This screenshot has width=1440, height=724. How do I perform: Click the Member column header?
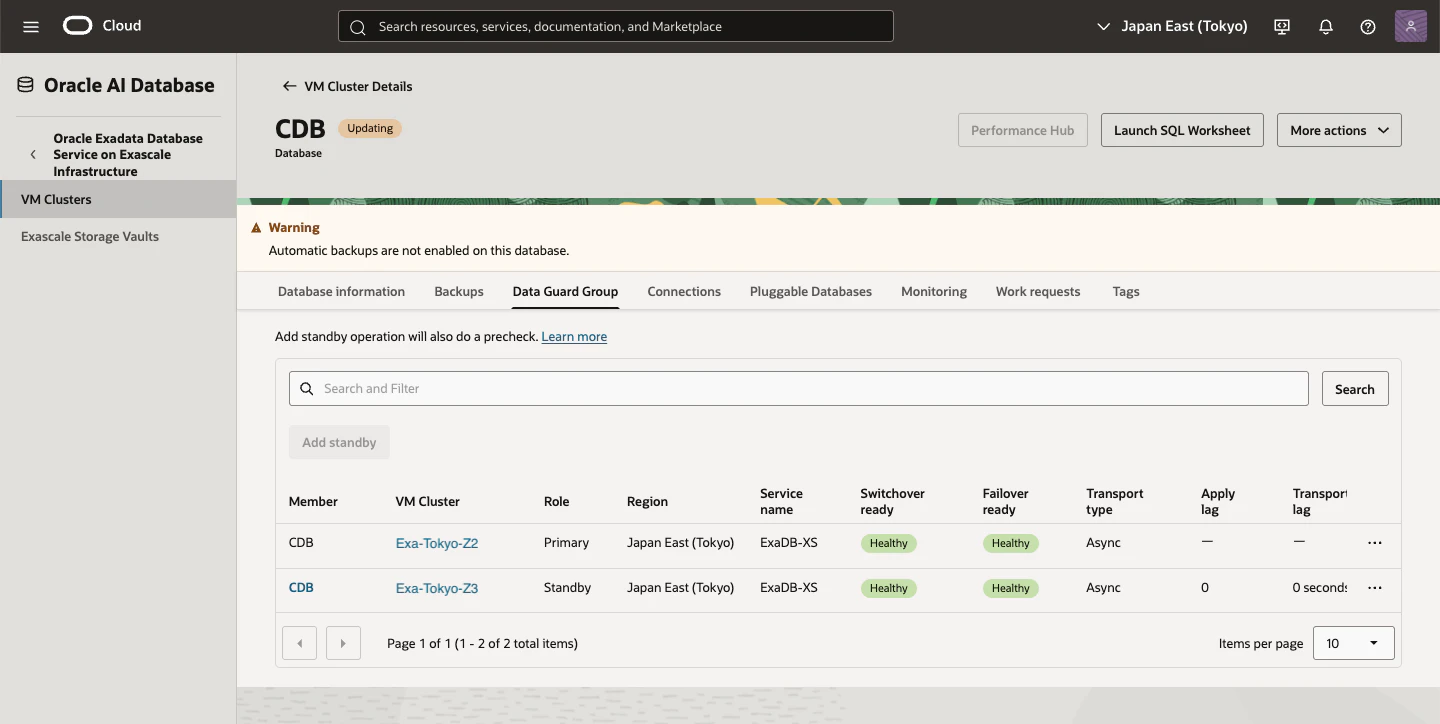coord(313,502)
